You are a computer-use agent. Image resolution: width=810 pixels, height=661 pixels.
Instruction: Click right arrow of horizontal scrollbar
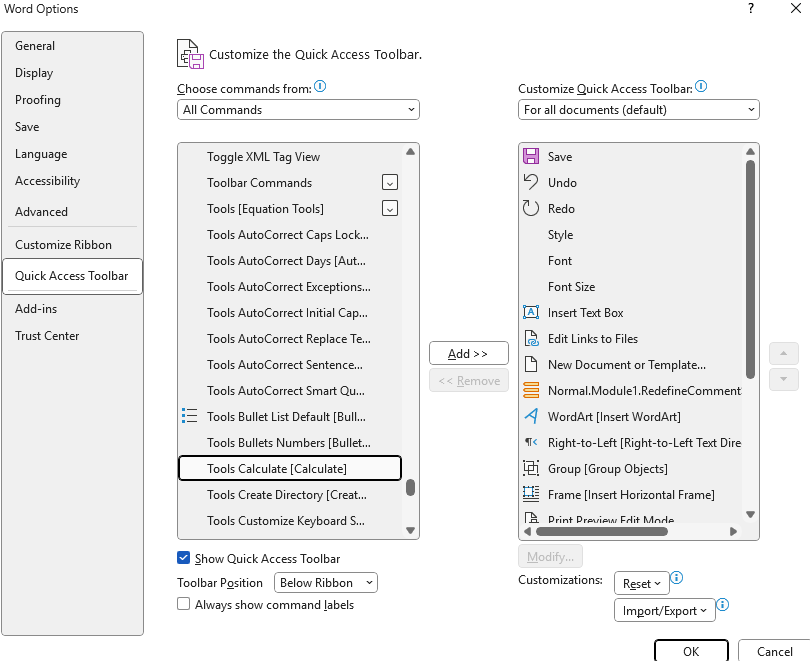[x=733, y=531]
